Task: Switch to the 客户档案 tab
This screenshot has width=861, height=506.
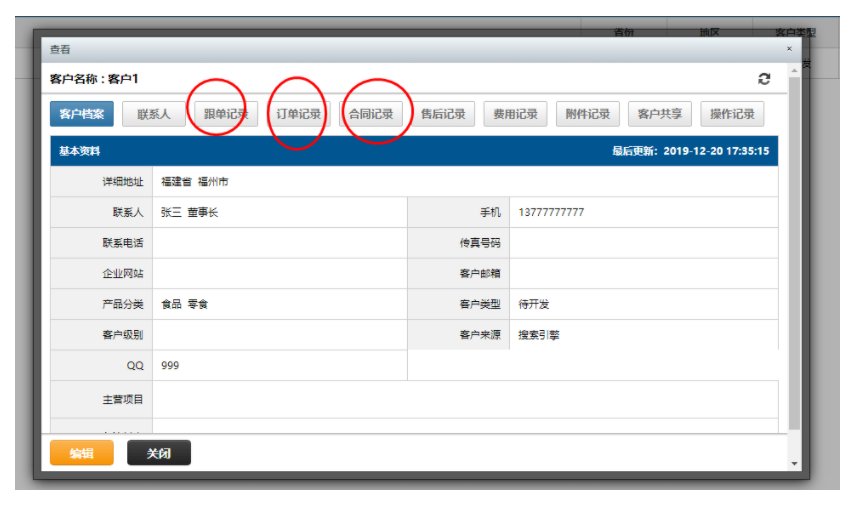Action: (x=82, y=114)
